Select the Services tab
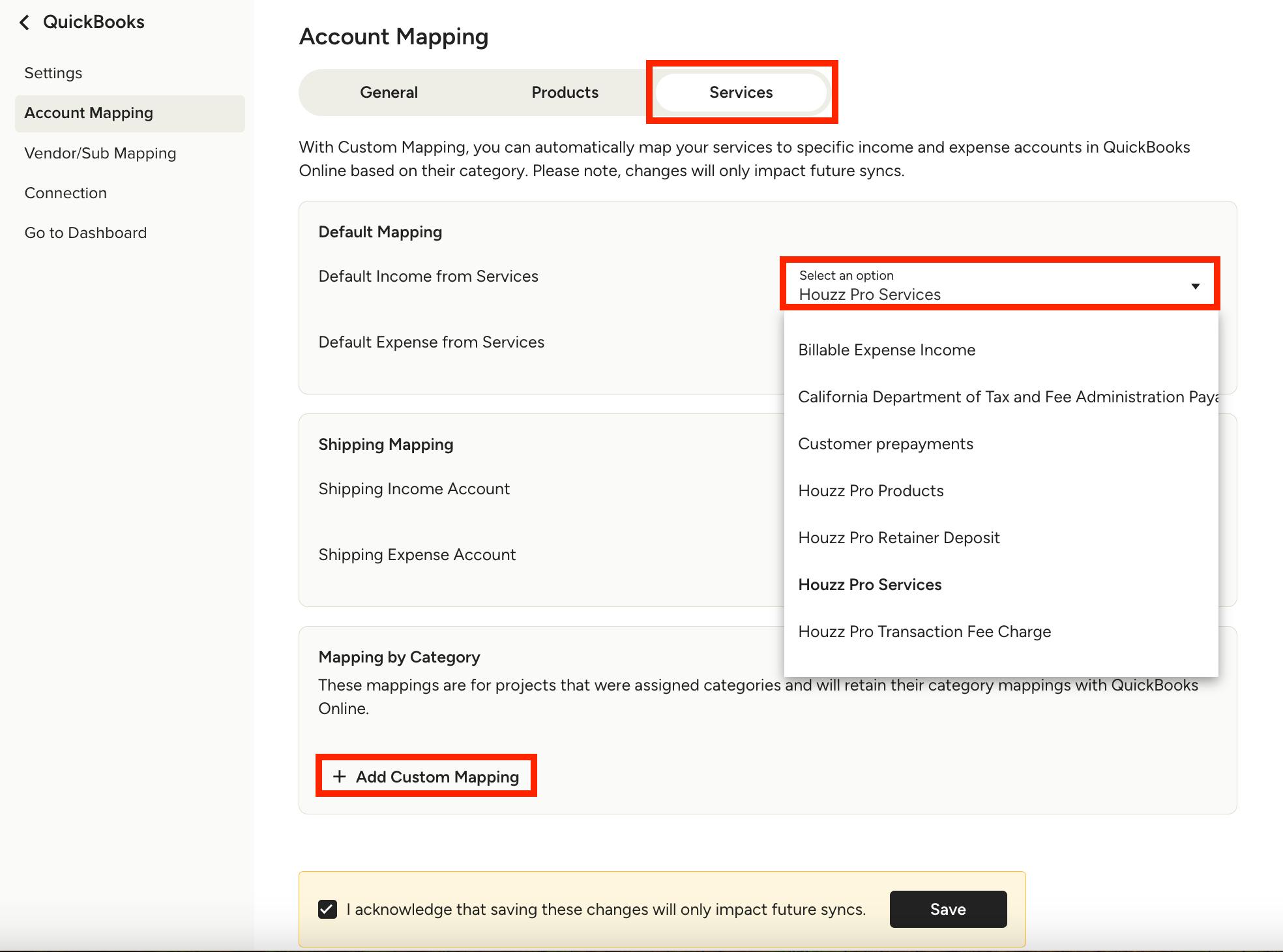Viewport: 1283px width, 952px height. pos(741,93)
